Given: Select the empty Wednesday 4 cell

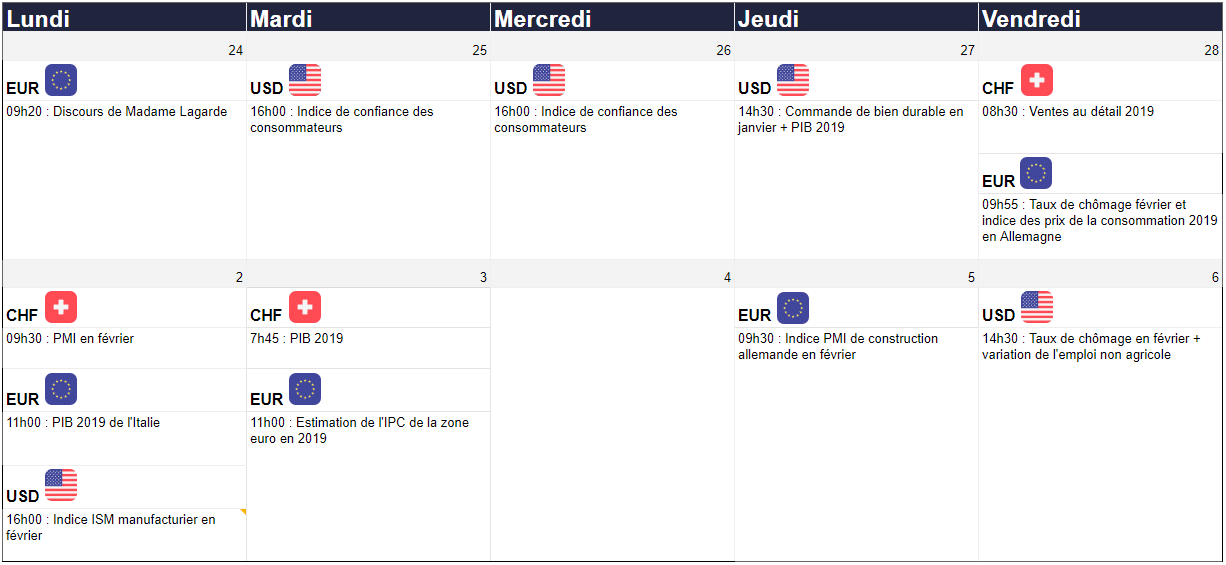Looking at the screenshot, I should pos(612,424).
